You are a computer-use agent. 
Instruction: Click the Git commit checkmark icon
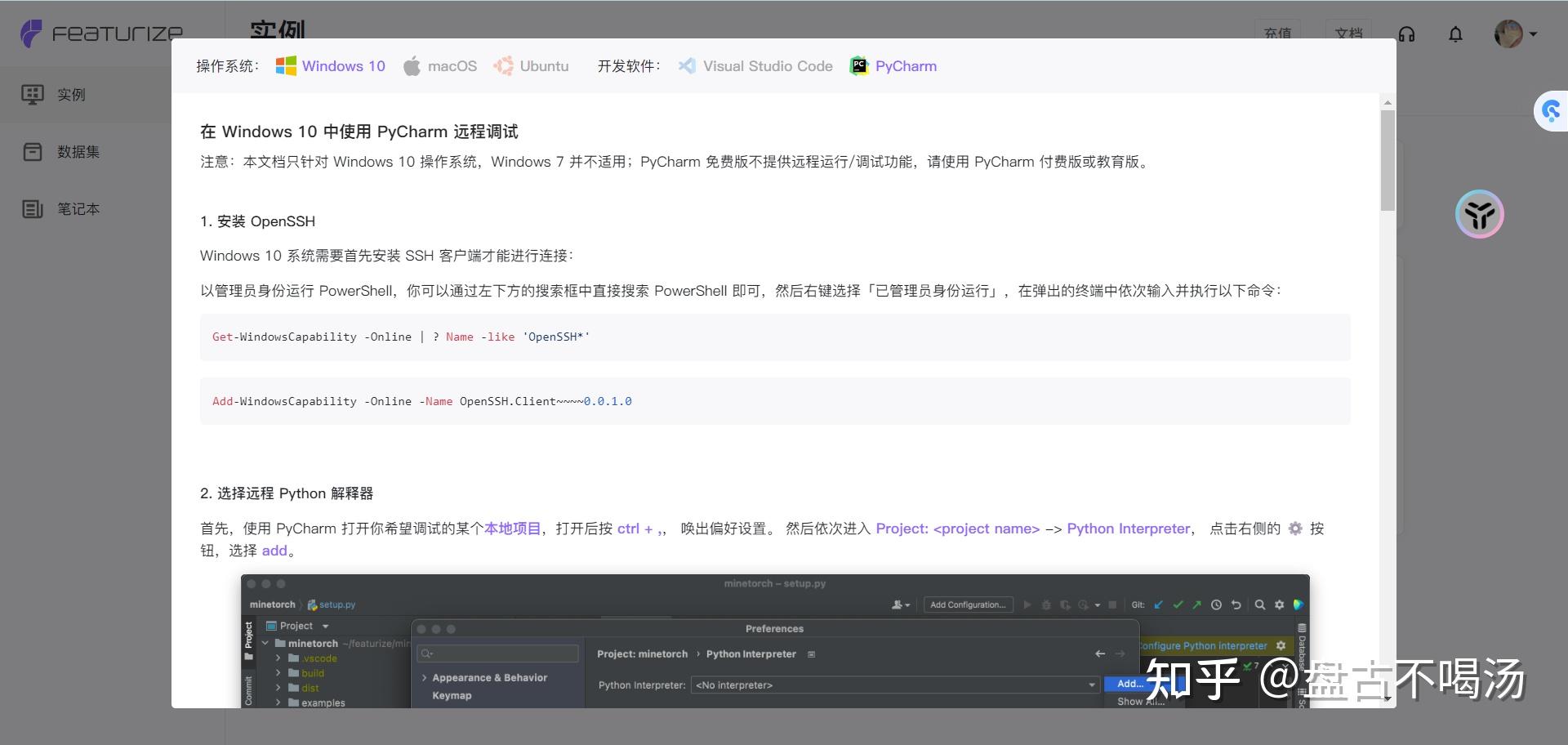click(x=1177, y=604)
